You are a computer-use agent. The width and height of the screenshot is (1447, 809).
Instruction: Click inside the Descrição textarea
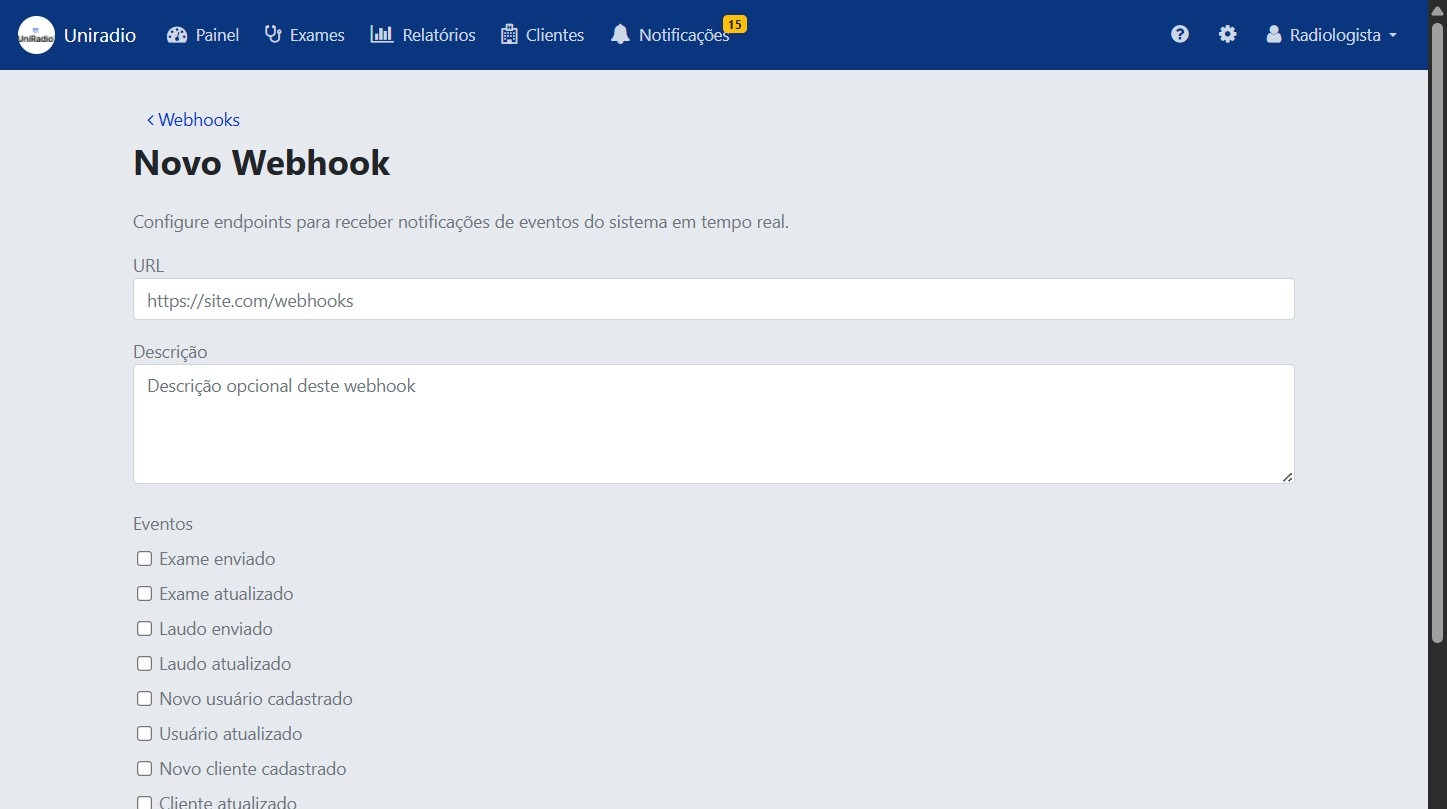click(x=712, y=424)
